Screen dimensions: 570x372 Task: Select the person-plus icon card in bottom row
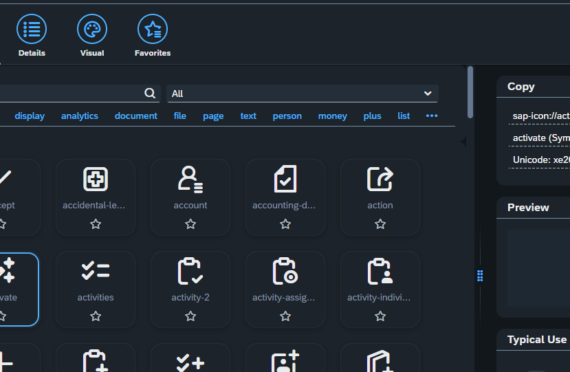(x=285, y=358)
